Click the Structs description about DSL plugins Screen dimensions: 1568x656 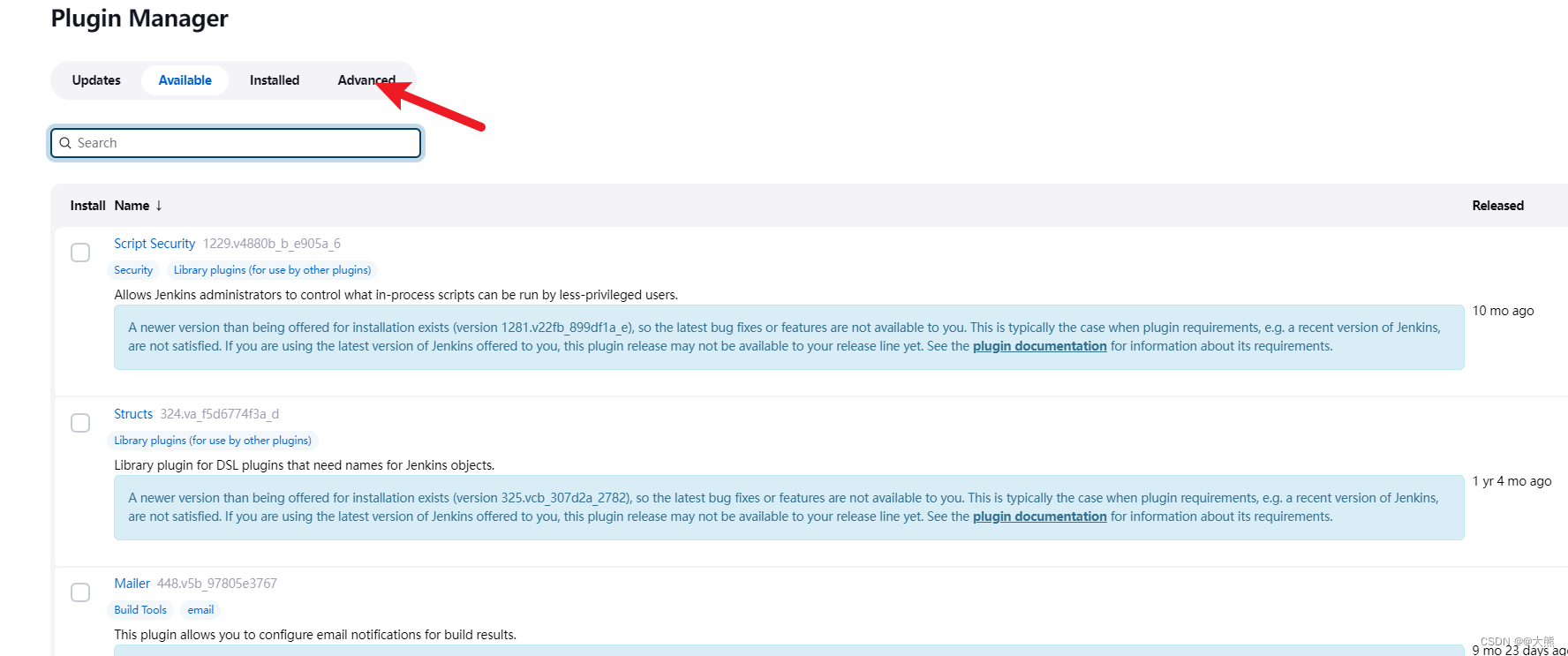tap(304, 465)
